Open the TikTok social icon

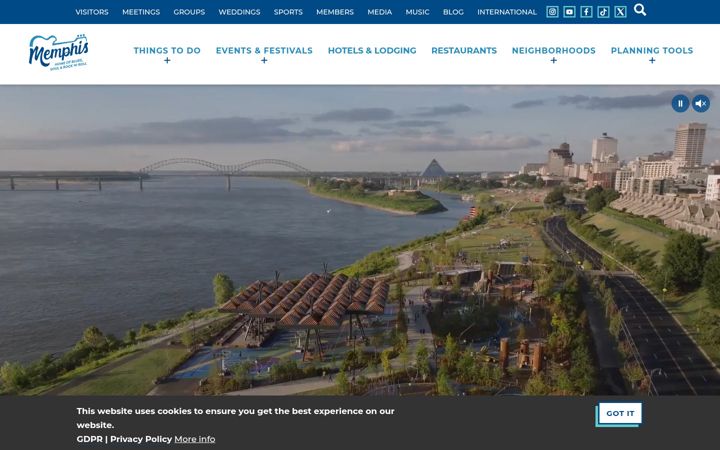603,12
